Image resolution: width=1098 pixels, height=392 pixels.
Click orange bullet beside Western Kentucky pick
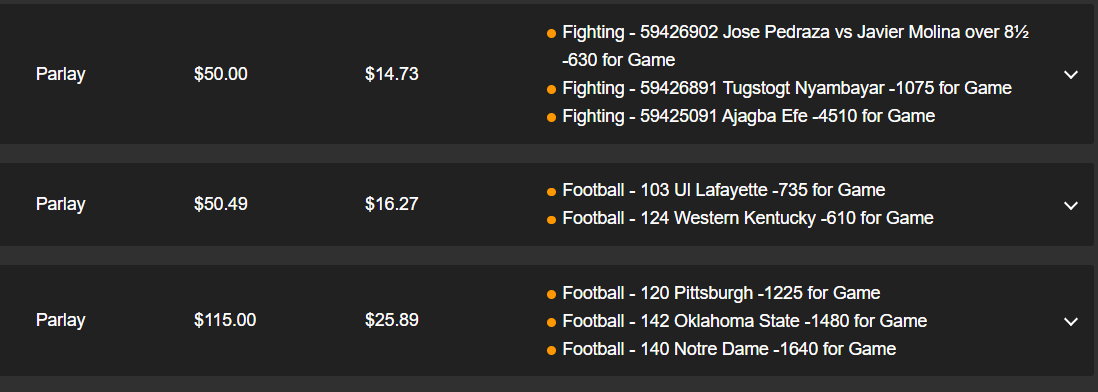click(551, 219)
